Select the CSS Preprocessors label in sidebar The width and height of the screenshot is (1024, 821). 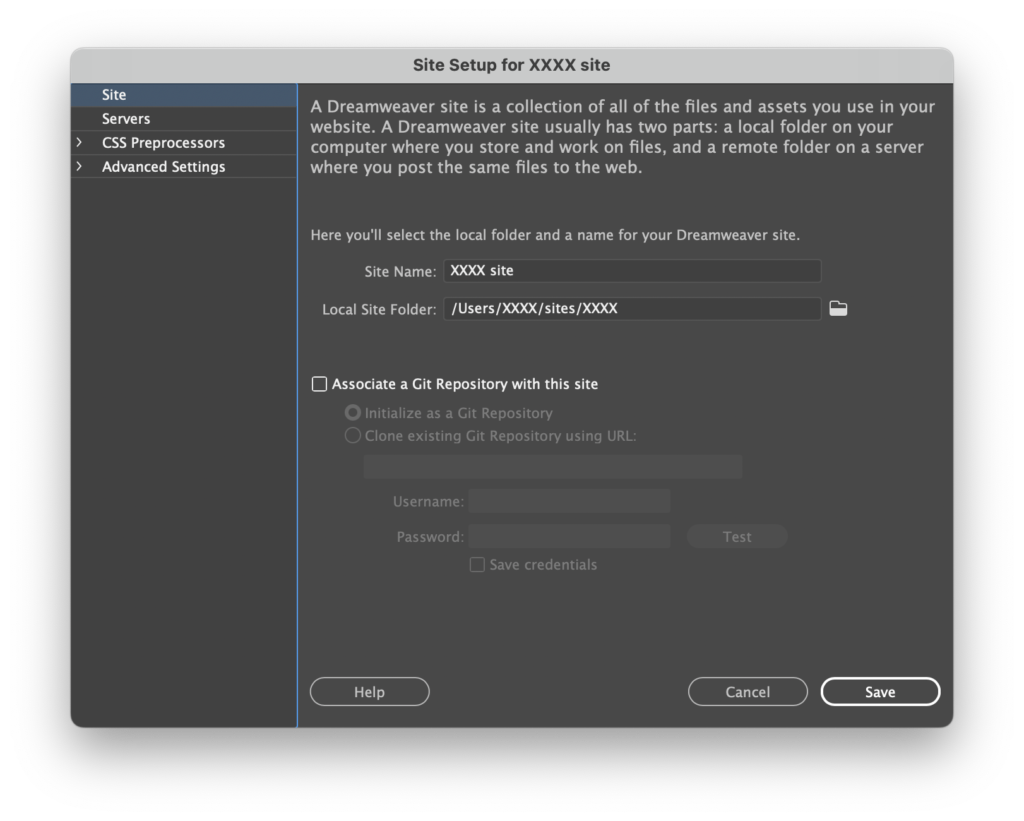pos(163,143)
